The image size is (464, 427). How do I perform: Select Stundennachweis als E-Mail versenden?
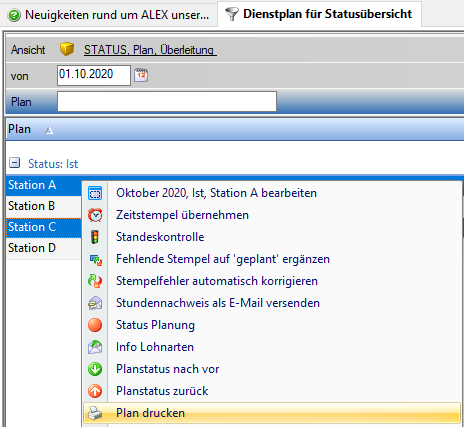point(272,303)
